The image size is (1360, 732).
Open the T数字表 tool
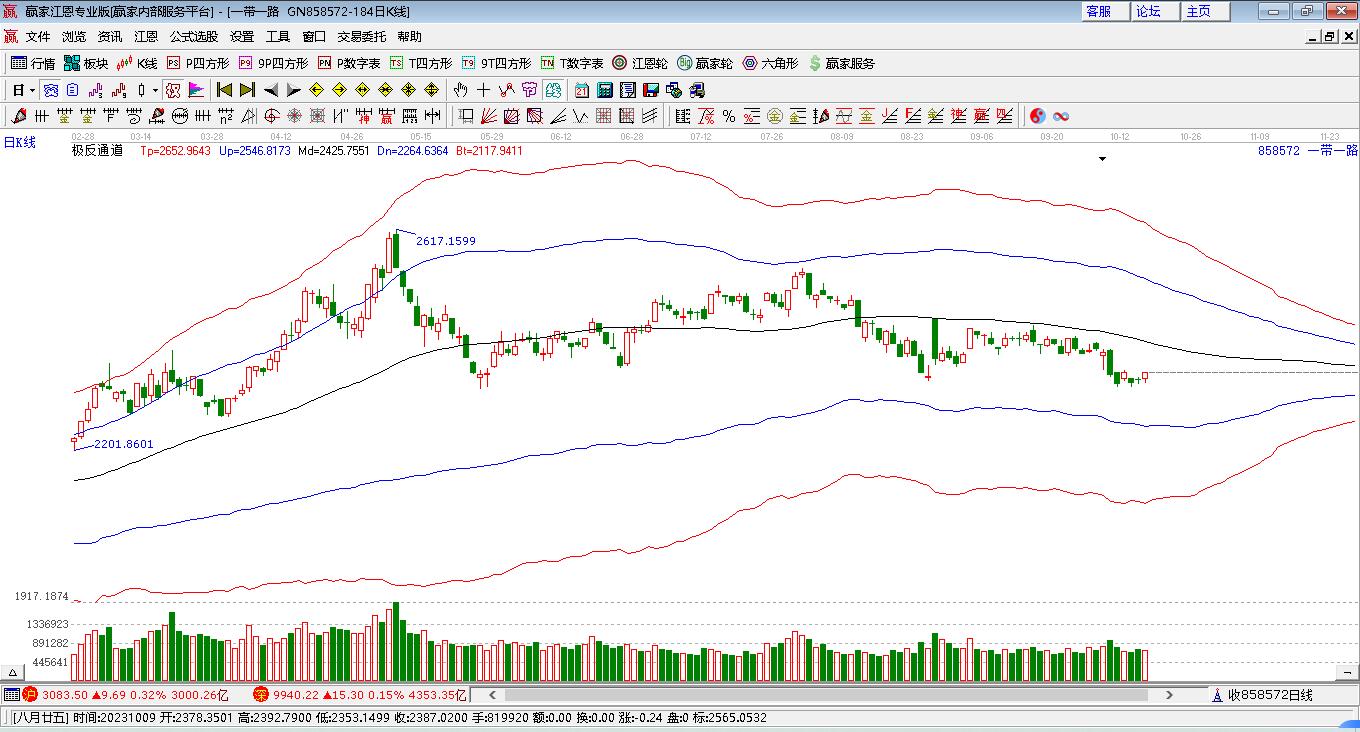pyautogui.click(x=573, y=63)
